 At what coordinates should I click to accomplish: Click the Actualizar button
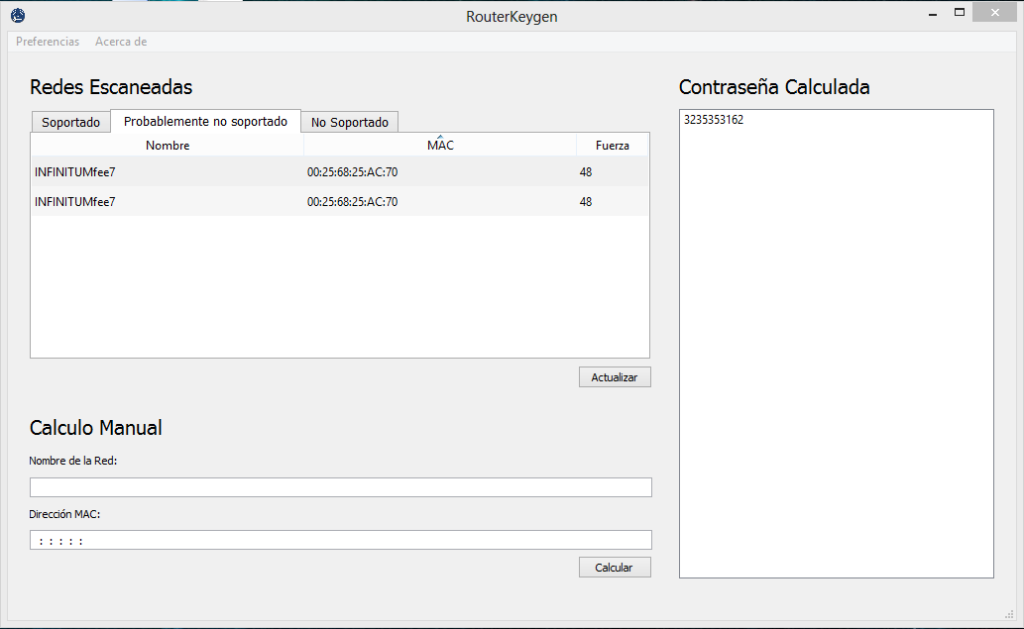point(615,377)
